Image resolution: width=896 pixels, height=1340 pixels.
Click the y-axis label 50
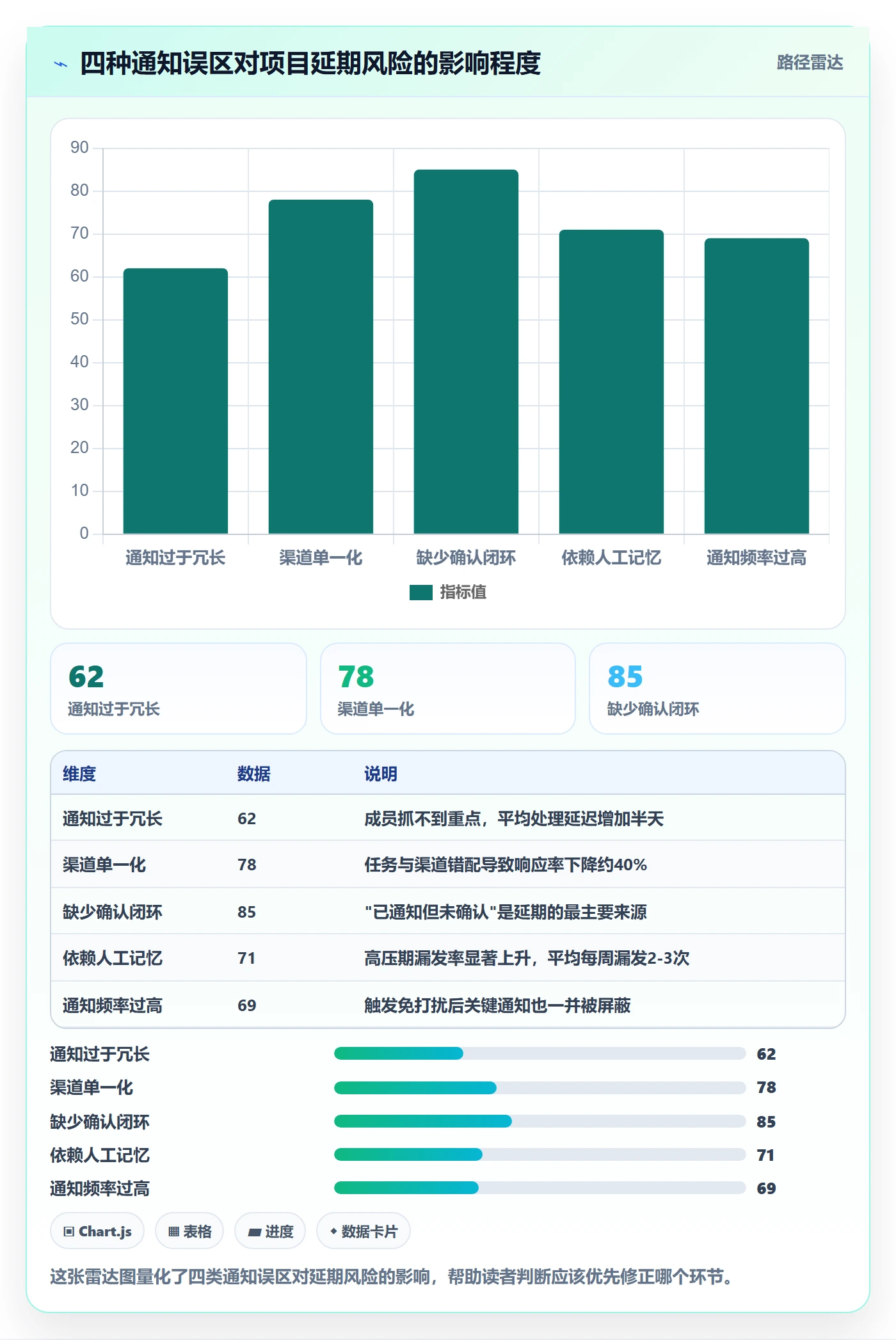pyautogui.click(x=79, y=319)
